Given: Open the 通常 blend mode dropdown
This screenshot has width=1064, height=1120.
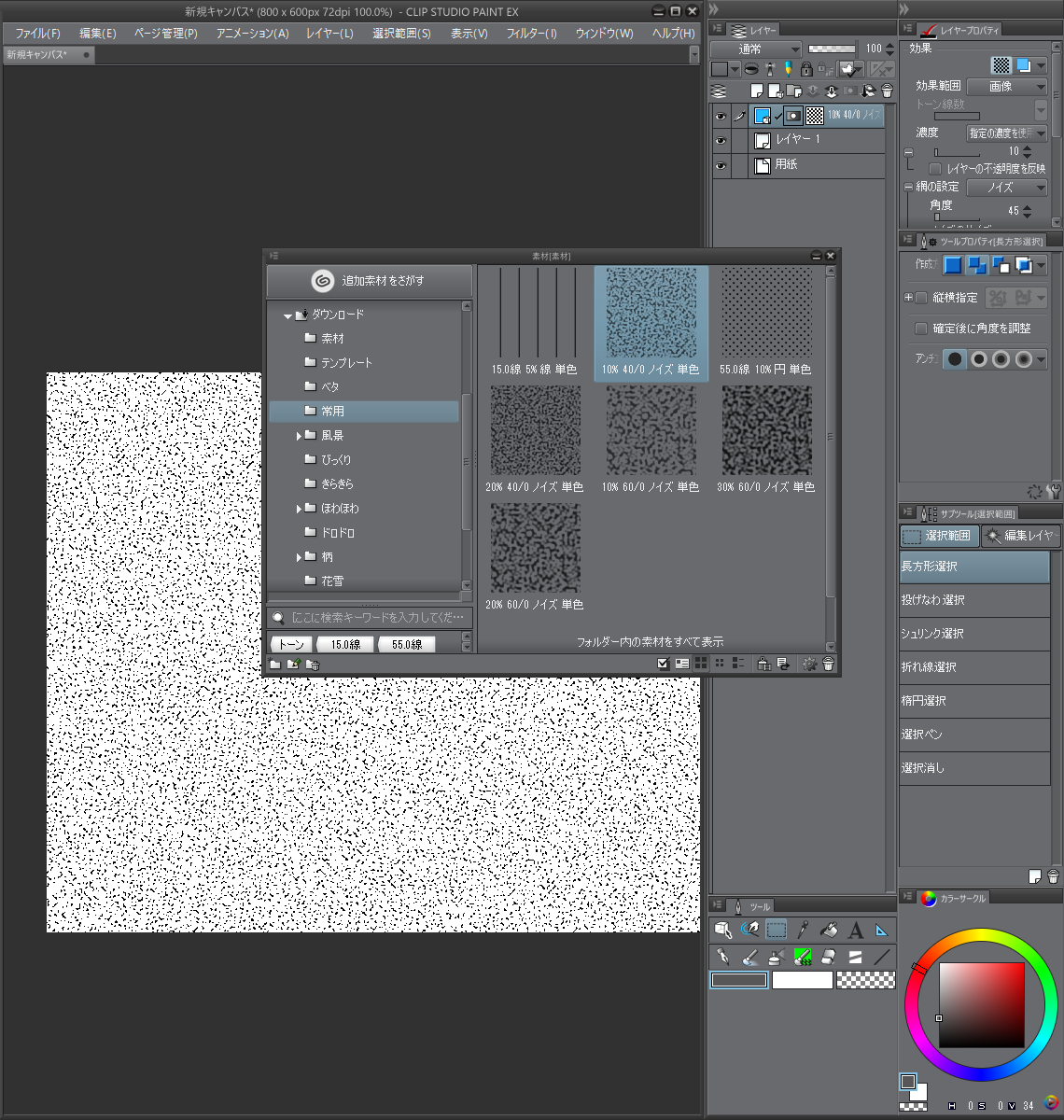Looking at the screenshot, I should (756, 49).
